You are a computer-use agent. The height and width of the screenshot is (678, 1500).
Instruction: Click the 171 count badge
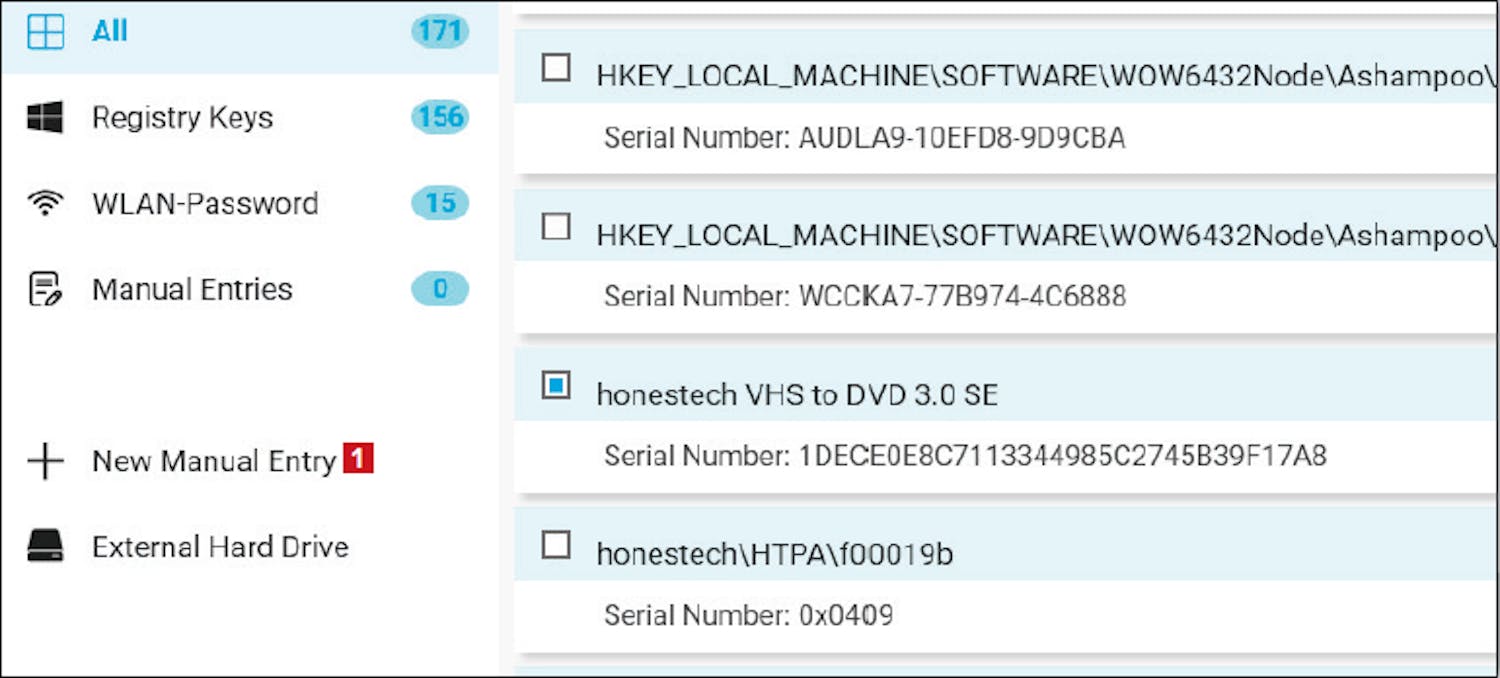439,32
